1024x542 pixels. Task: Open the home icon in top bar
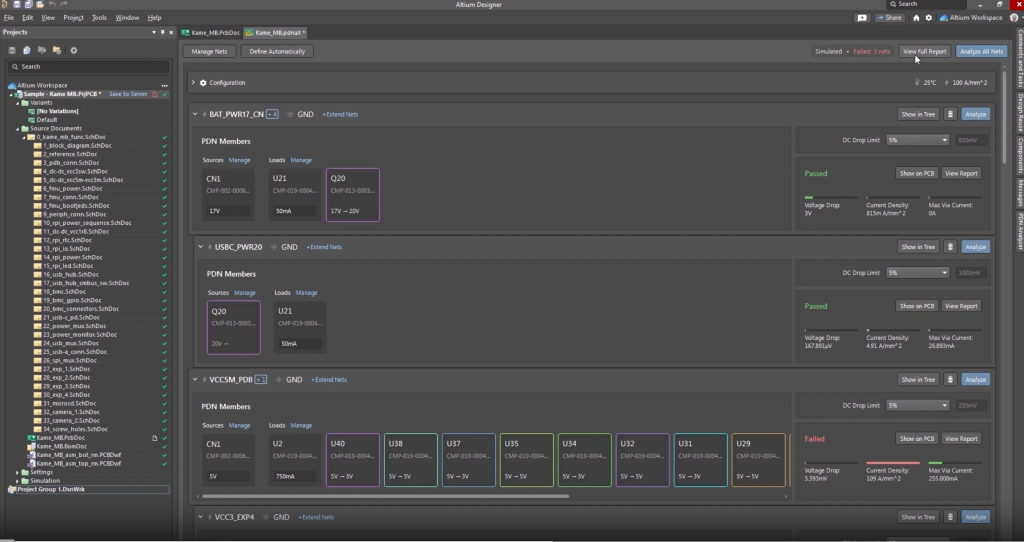point(916,18)
